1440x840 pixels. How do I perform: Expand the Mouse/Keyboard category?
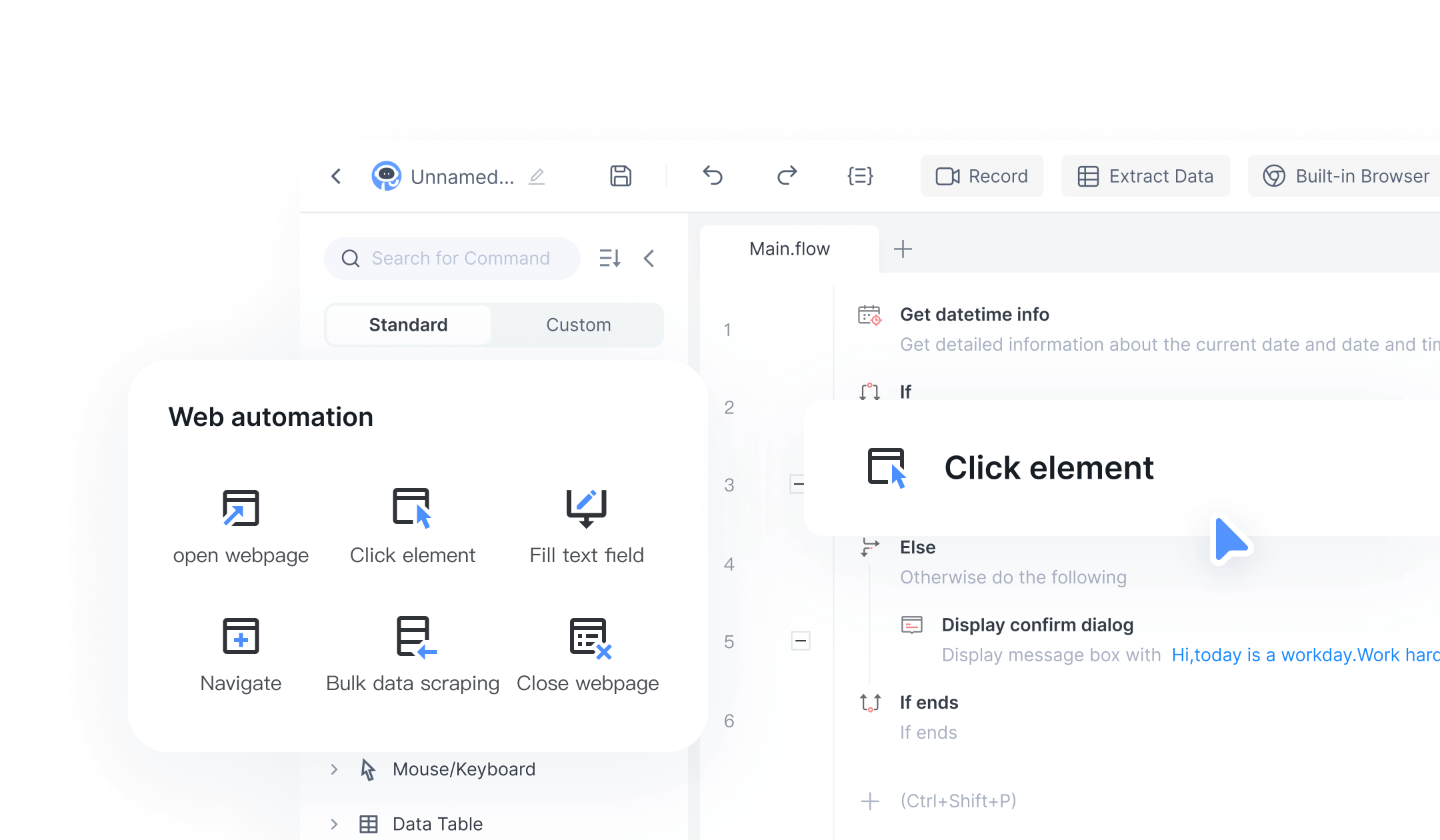point(334,769)
